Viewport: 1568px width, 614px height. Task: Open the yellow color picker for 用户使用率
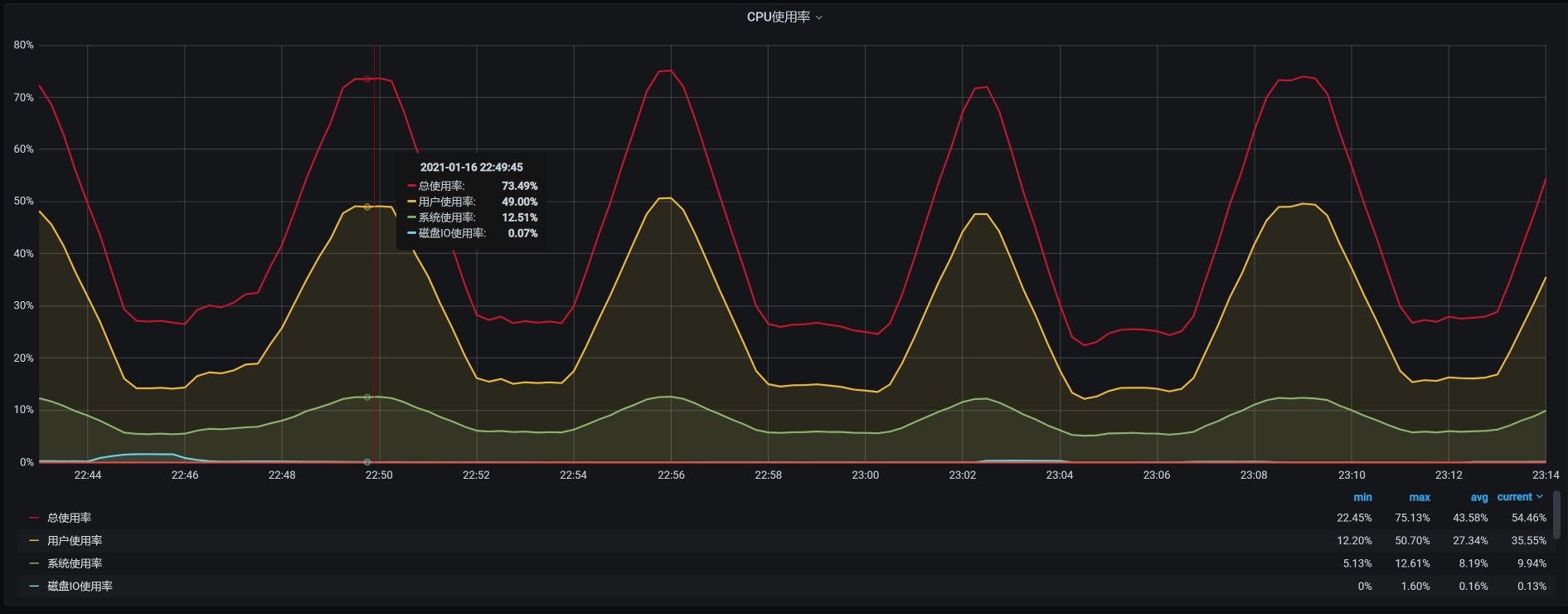(x=34, y=541)
